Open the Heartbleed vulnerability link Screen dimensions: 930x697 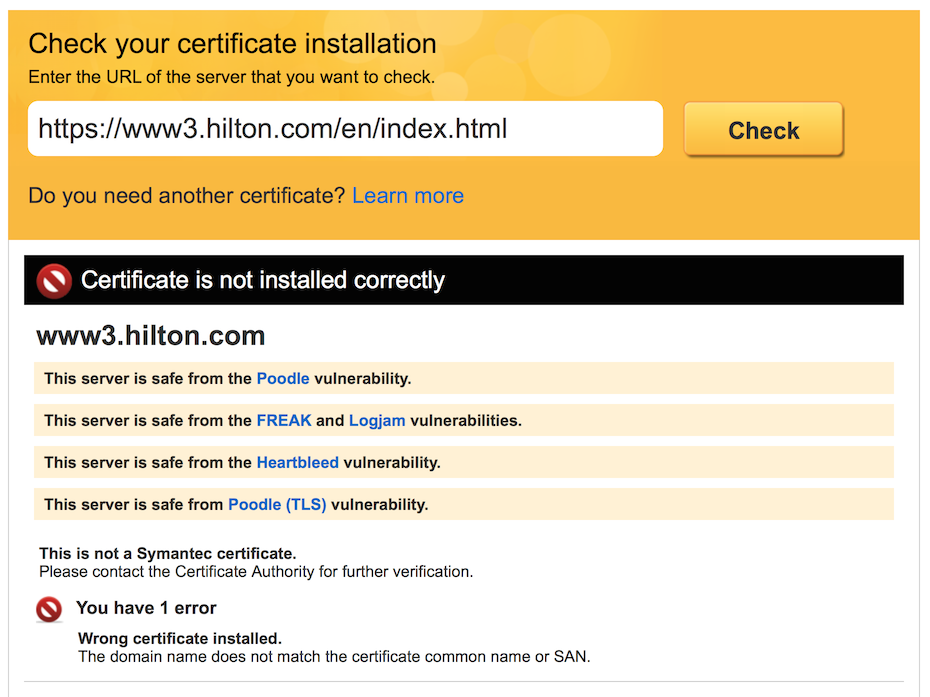pos(298,463)
